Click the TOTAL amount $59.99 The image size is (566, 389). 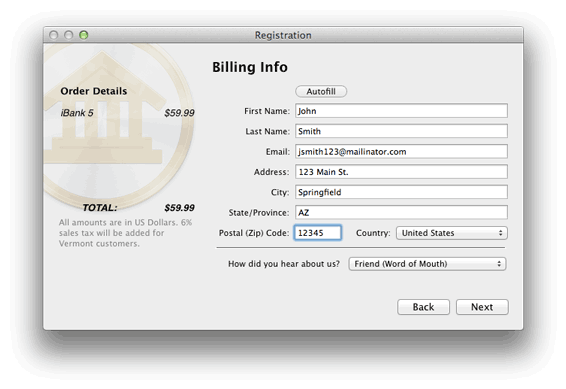coord(179,208)
